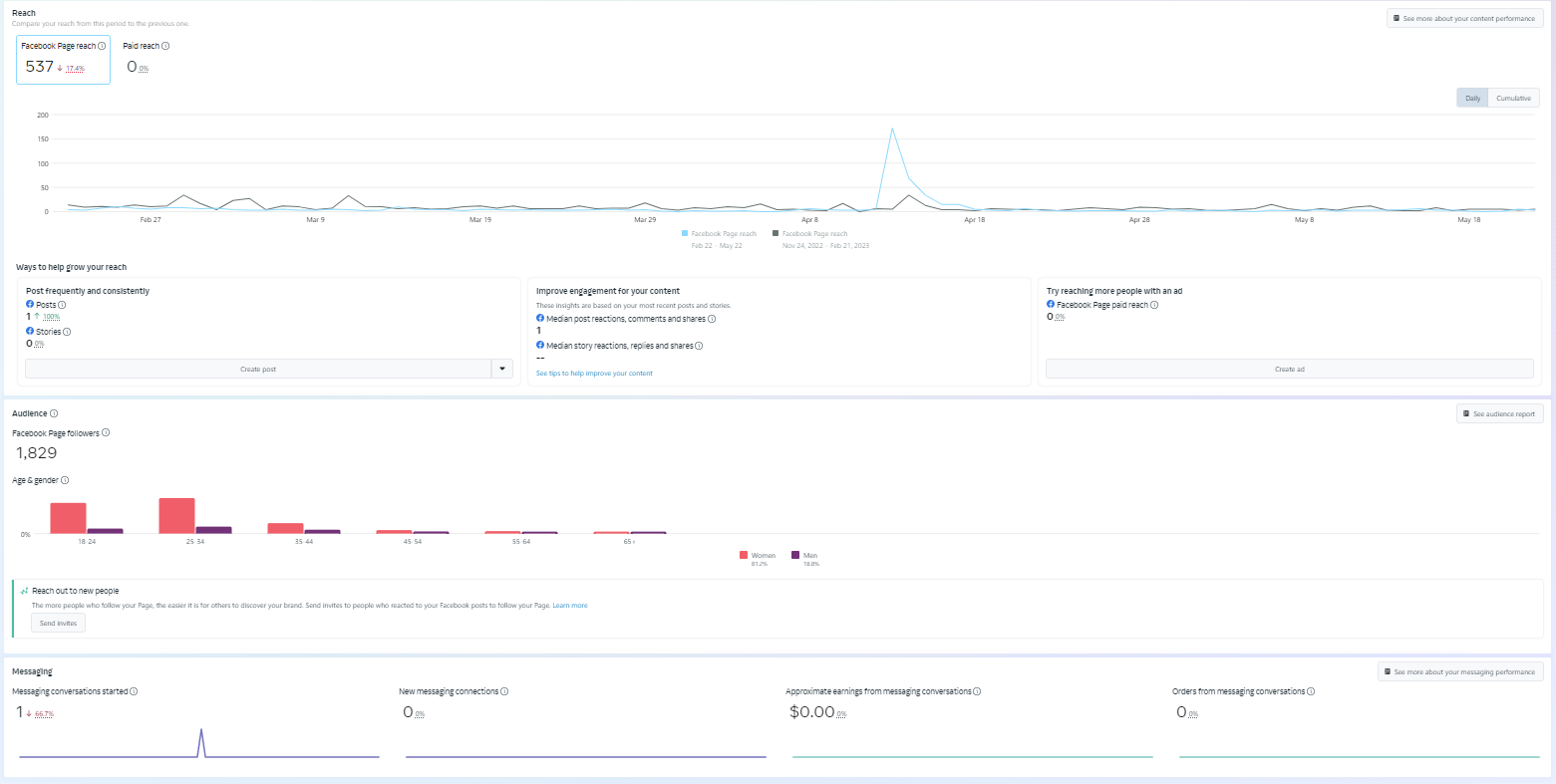This screenshot has width=1556, height=784.
Task: Click info icon next to Stories
Action: [67, 332]
